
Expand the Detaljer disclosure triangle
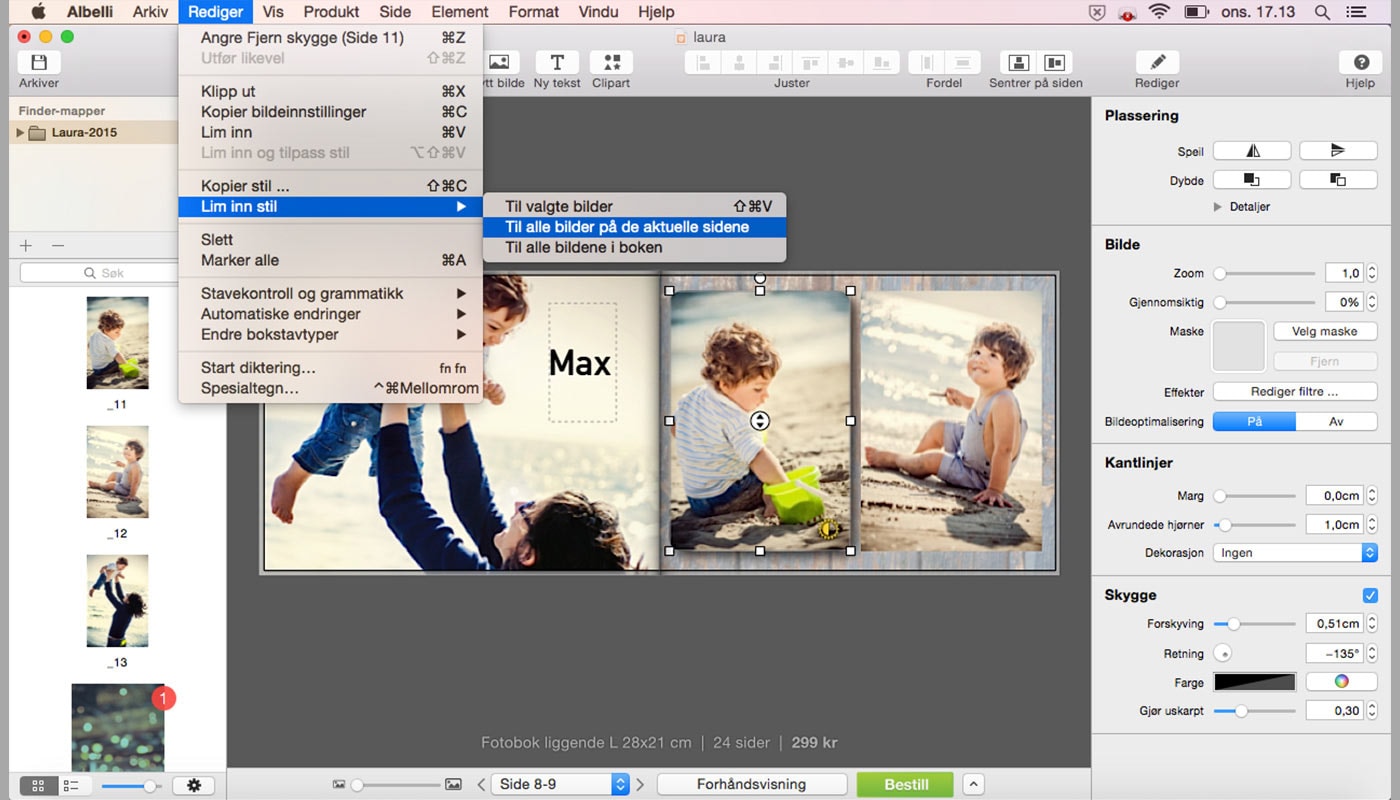point(1218,207)
